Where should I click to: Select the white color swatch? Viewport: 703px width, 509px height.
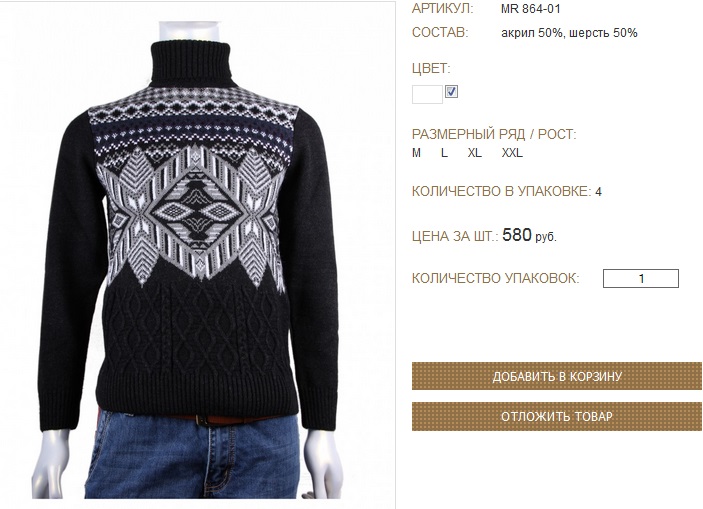pyautogui.click(x=427, y=95)
